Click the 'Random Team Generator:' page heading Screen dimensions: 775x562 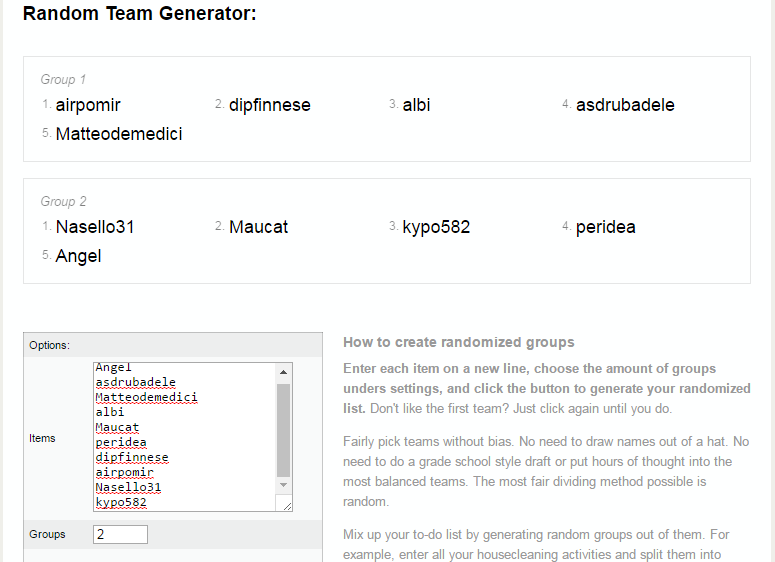pos(139,15)
